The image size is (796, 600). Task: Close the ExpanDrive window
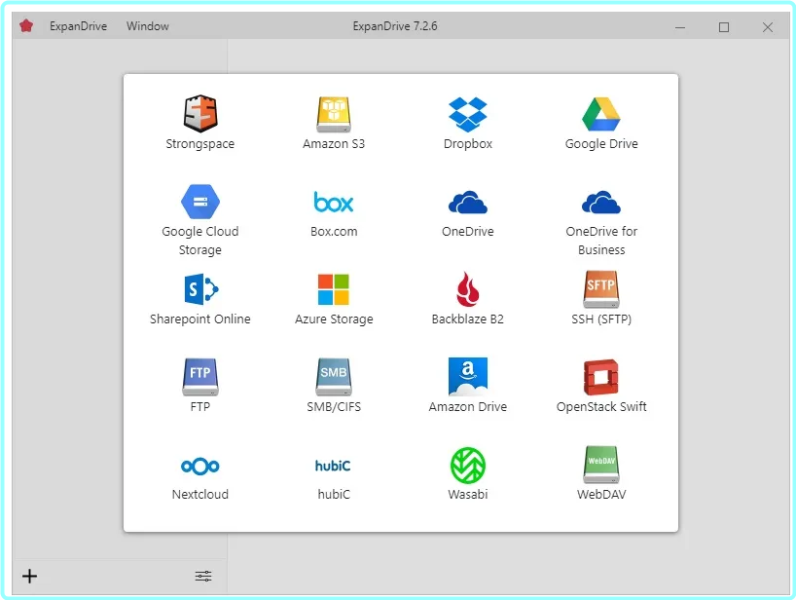pos(768,27)
